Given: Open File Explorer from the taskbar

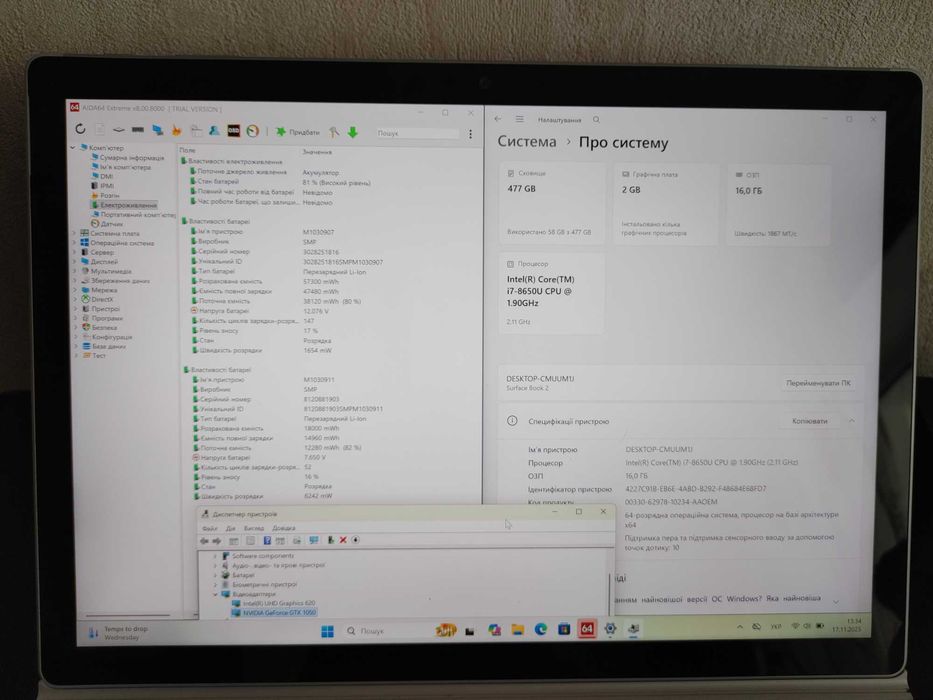Looking at the screenshot, I should [517, 630].
